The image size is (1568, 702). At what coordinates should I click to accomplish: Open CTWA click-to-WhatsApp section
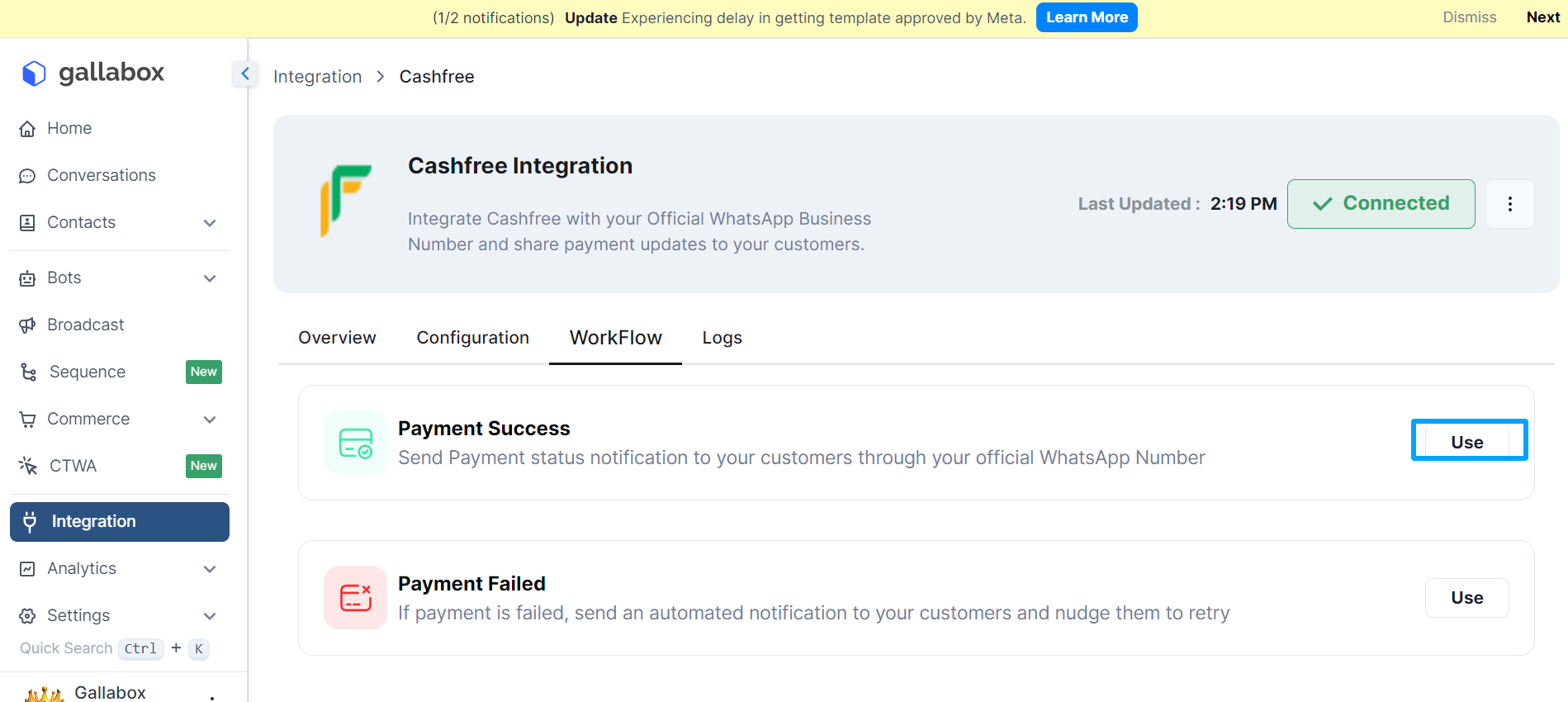tap(73, 467)
